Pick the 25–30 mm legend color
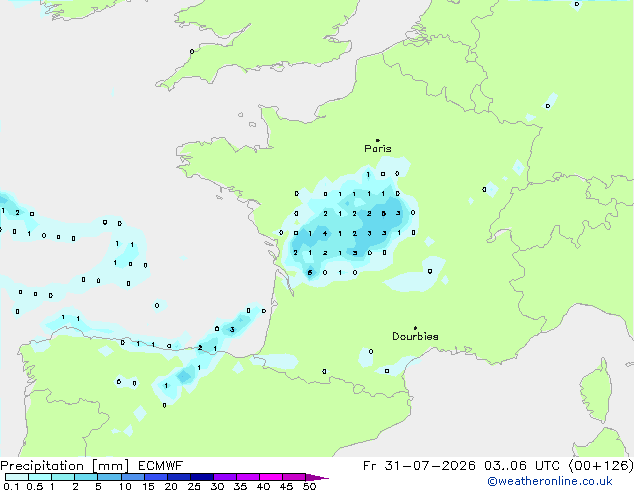Image resolution: width=634 pixels, height=490 pixels. (201, 477)
